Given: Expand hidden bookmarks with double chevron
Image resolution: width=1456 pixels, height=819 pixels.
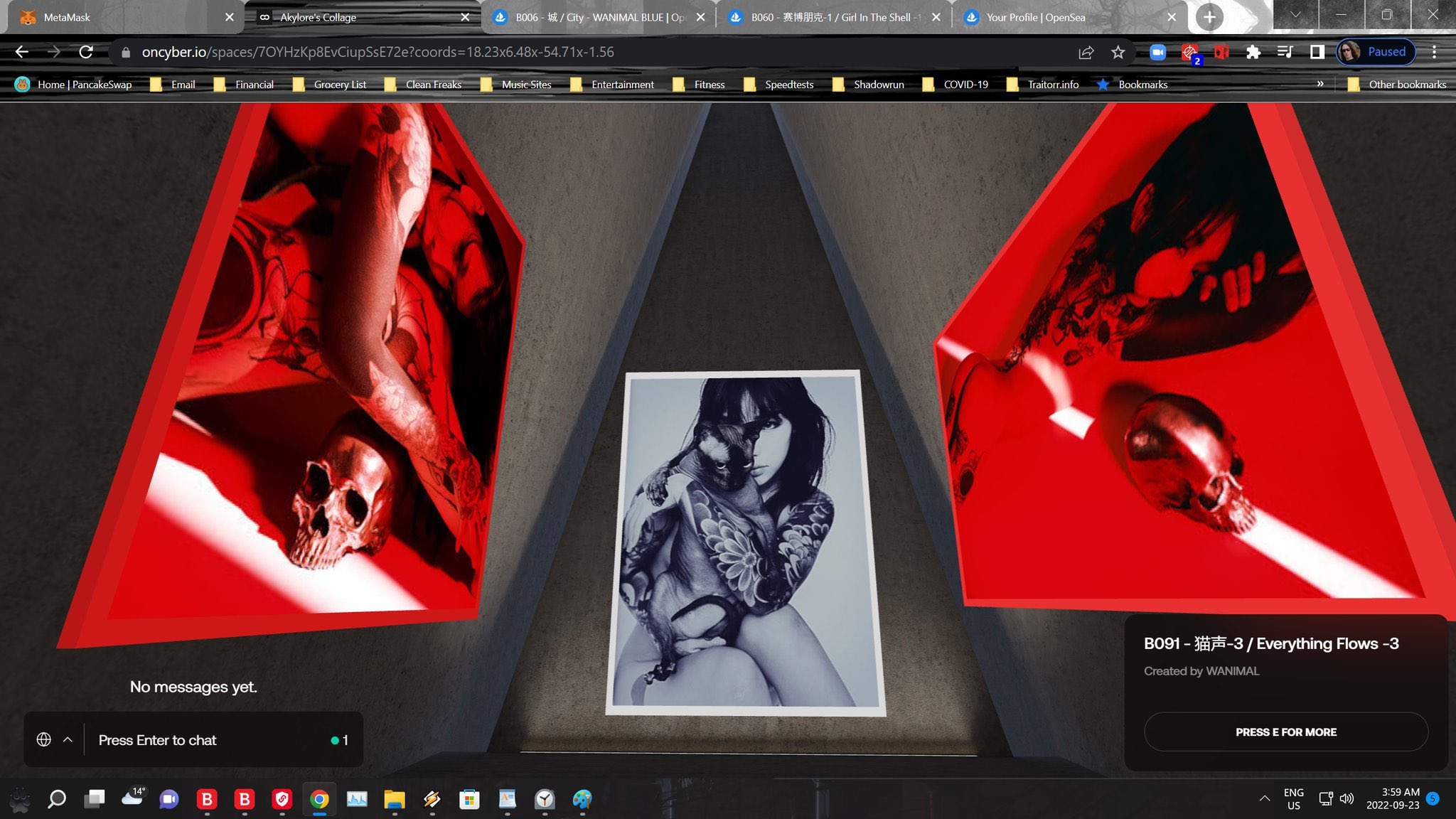Looking at the screenshot, I should pos(1320,84).
